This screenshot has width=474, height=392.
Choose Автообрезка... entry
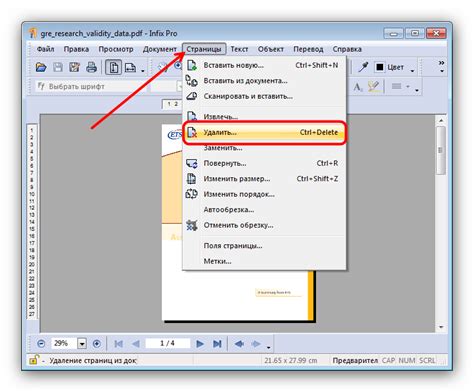click(x=264, y=210)
